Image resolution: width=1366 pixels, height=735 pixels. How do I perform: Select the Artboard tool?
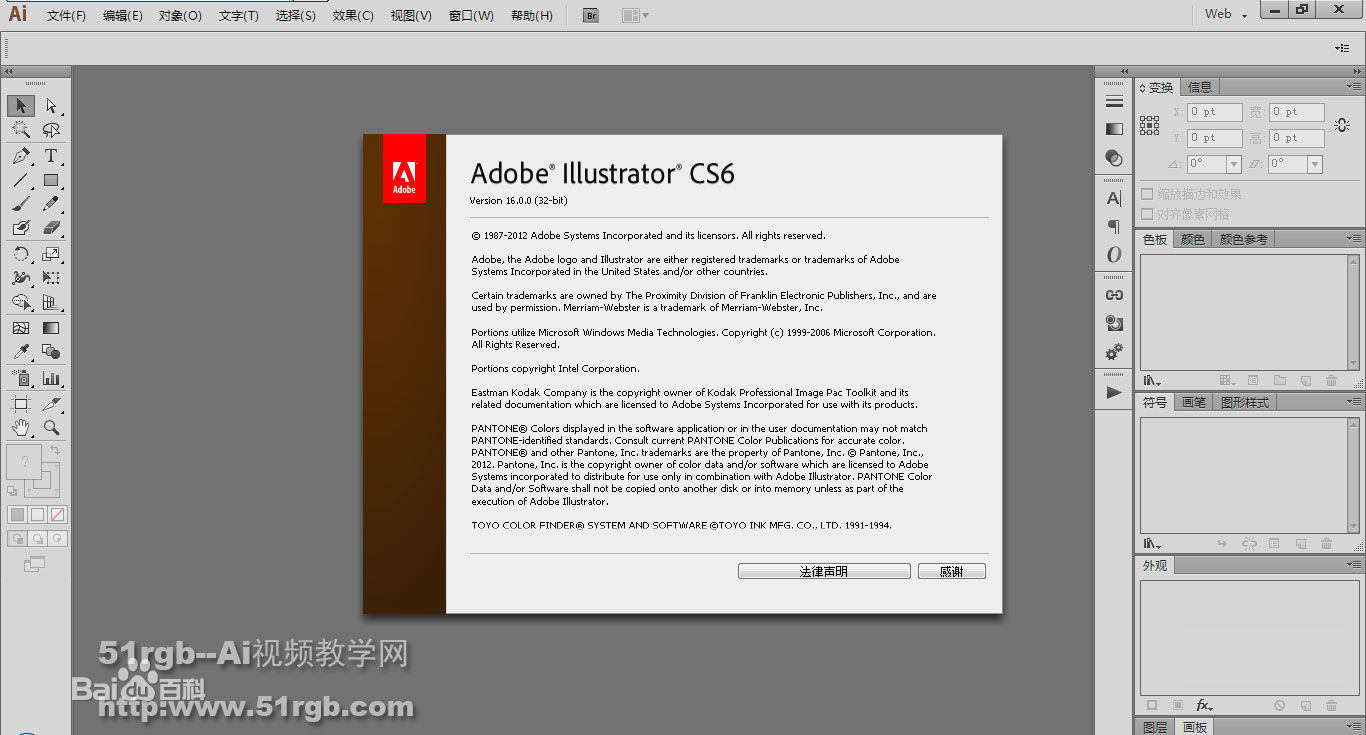pyautogui.click(x=21, y=403)
